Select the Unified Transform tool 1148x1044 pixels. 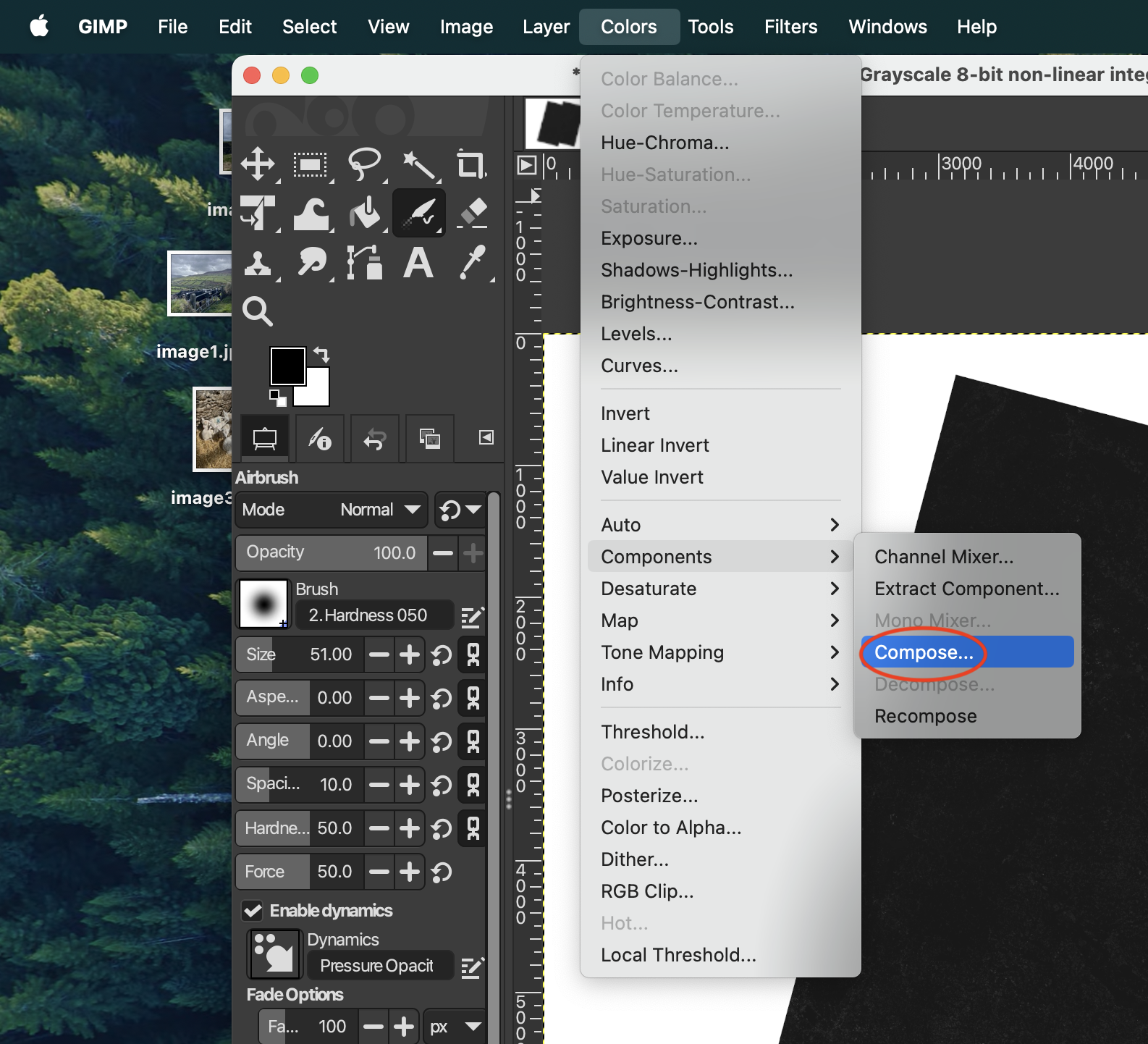click(x=258, y=213)
